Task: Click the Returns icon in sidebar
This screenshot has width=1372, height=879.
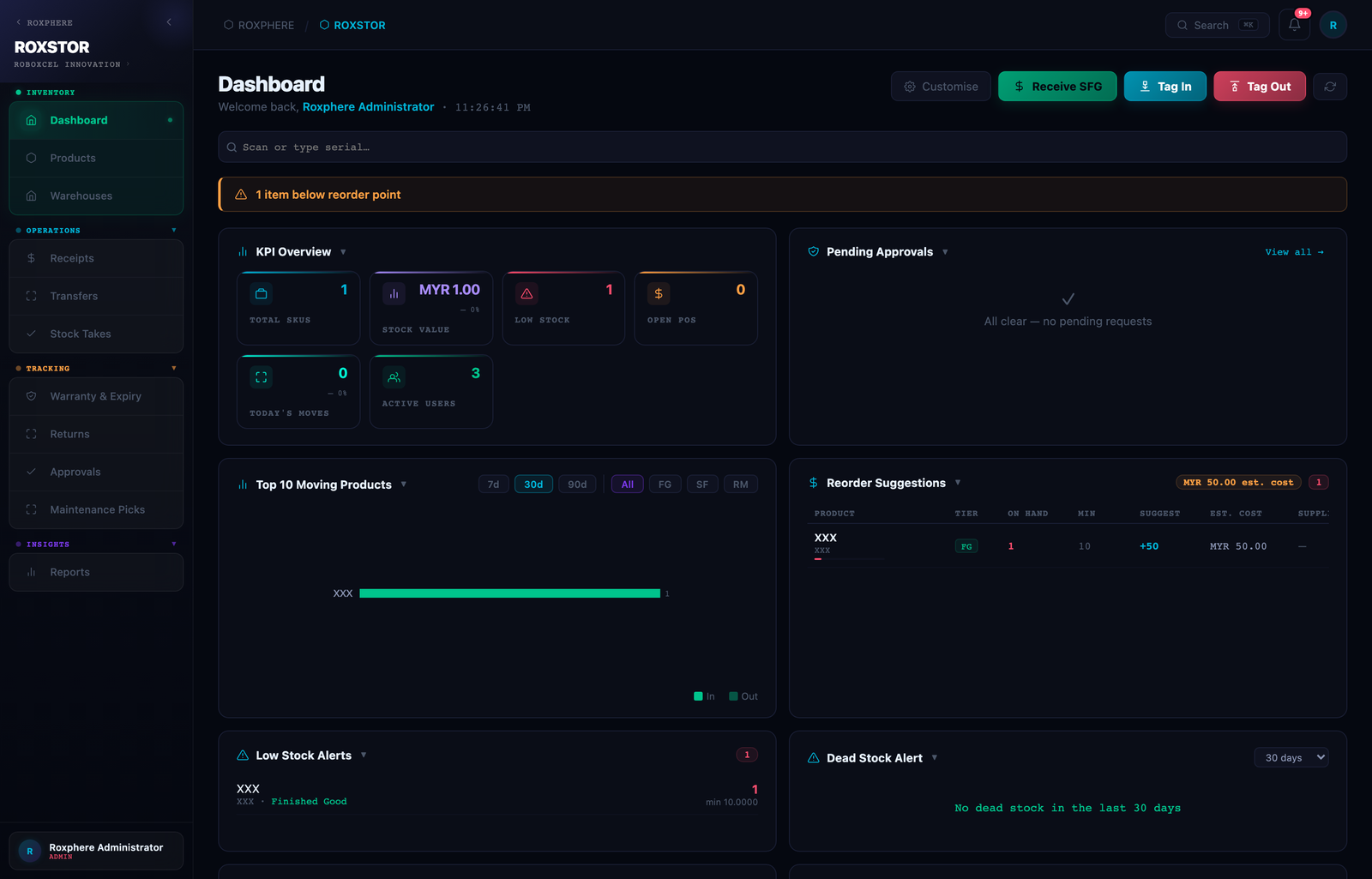Action: [x=31, y=434]
